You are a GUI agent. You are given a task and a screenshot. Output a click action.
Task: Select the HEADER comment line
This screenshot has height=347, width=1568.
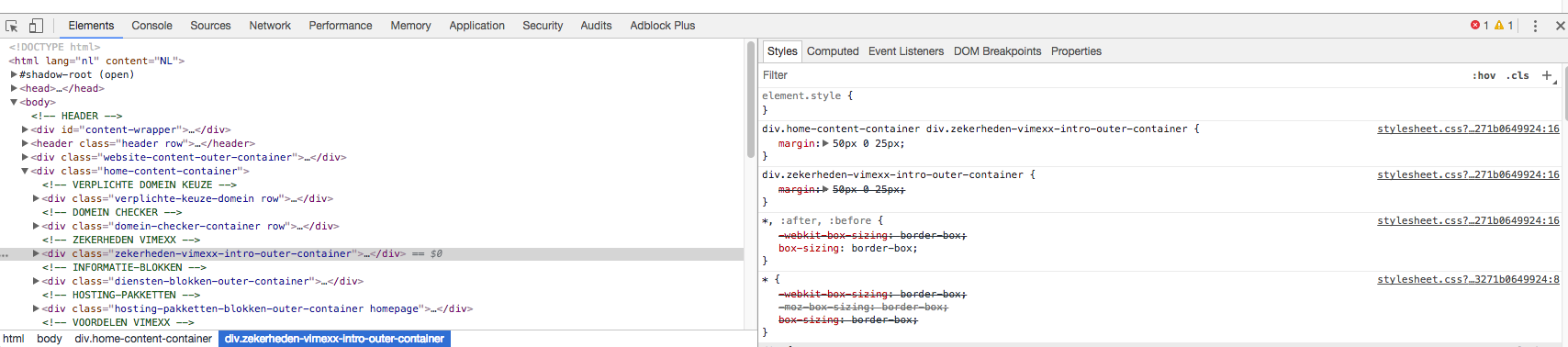point(77,117)
